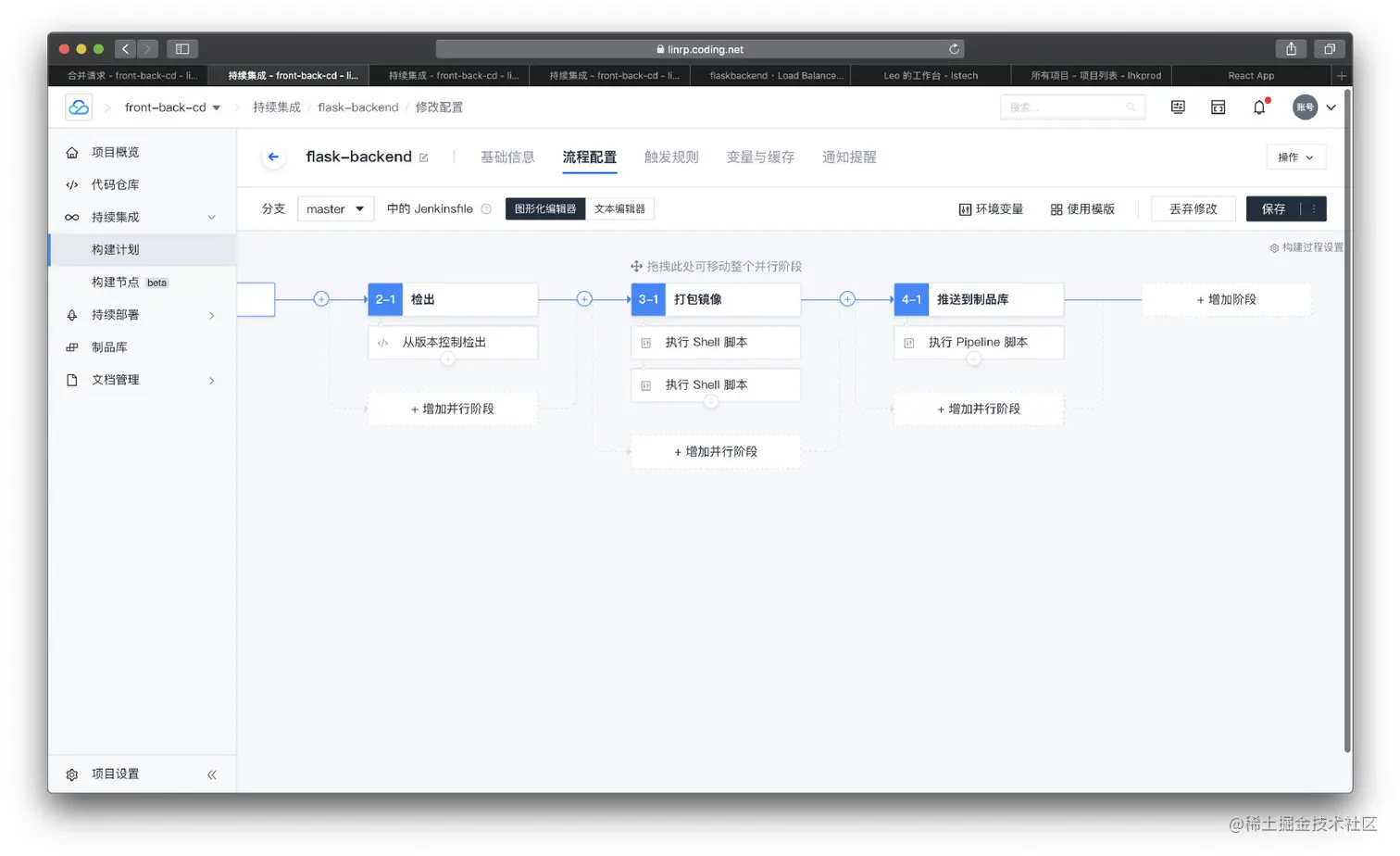The image size is (1400, 856).
Task: Select the 执行 Pipeline 脚本 step
Action: 979,343
